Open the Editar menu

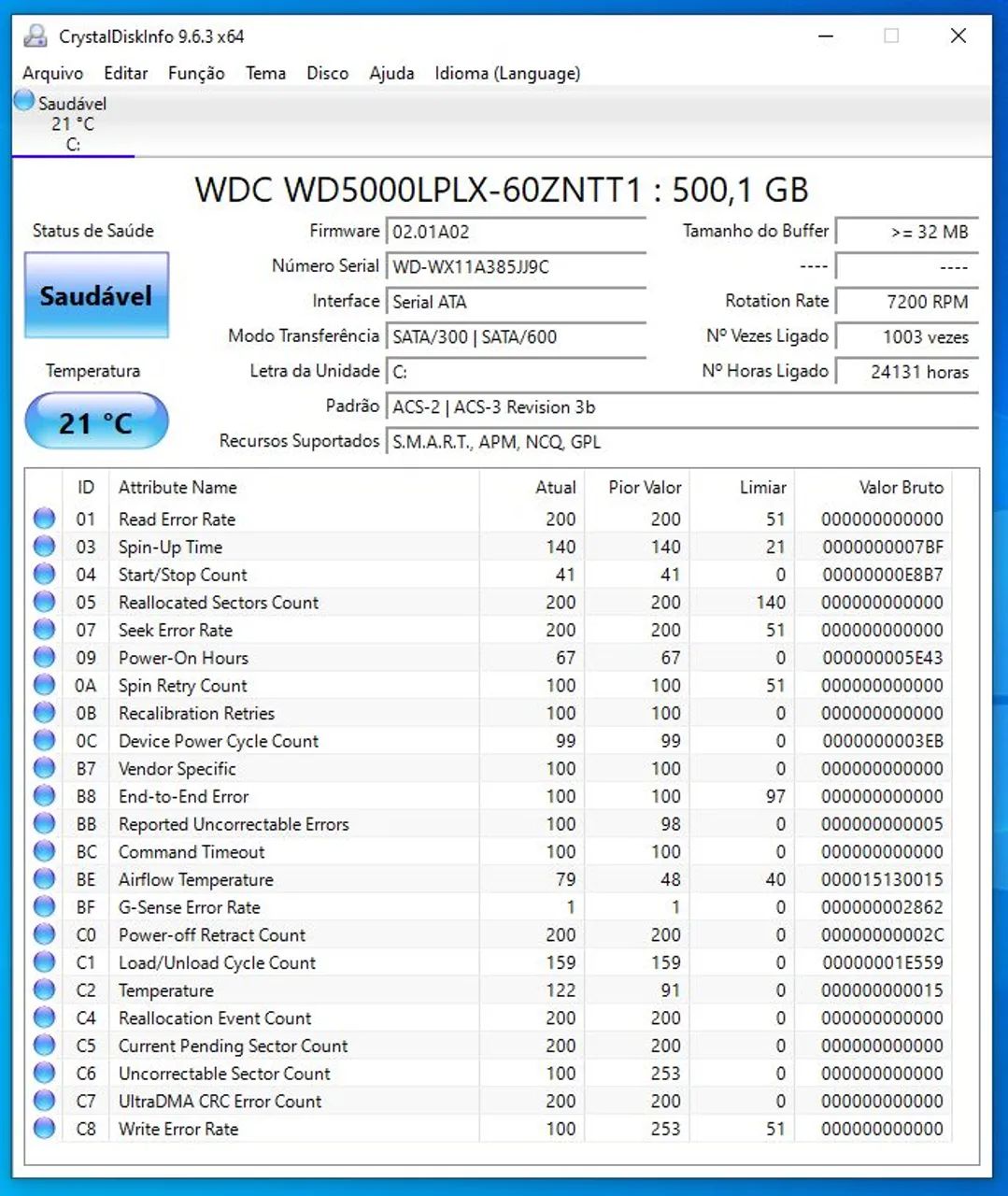tap(126, 73)
